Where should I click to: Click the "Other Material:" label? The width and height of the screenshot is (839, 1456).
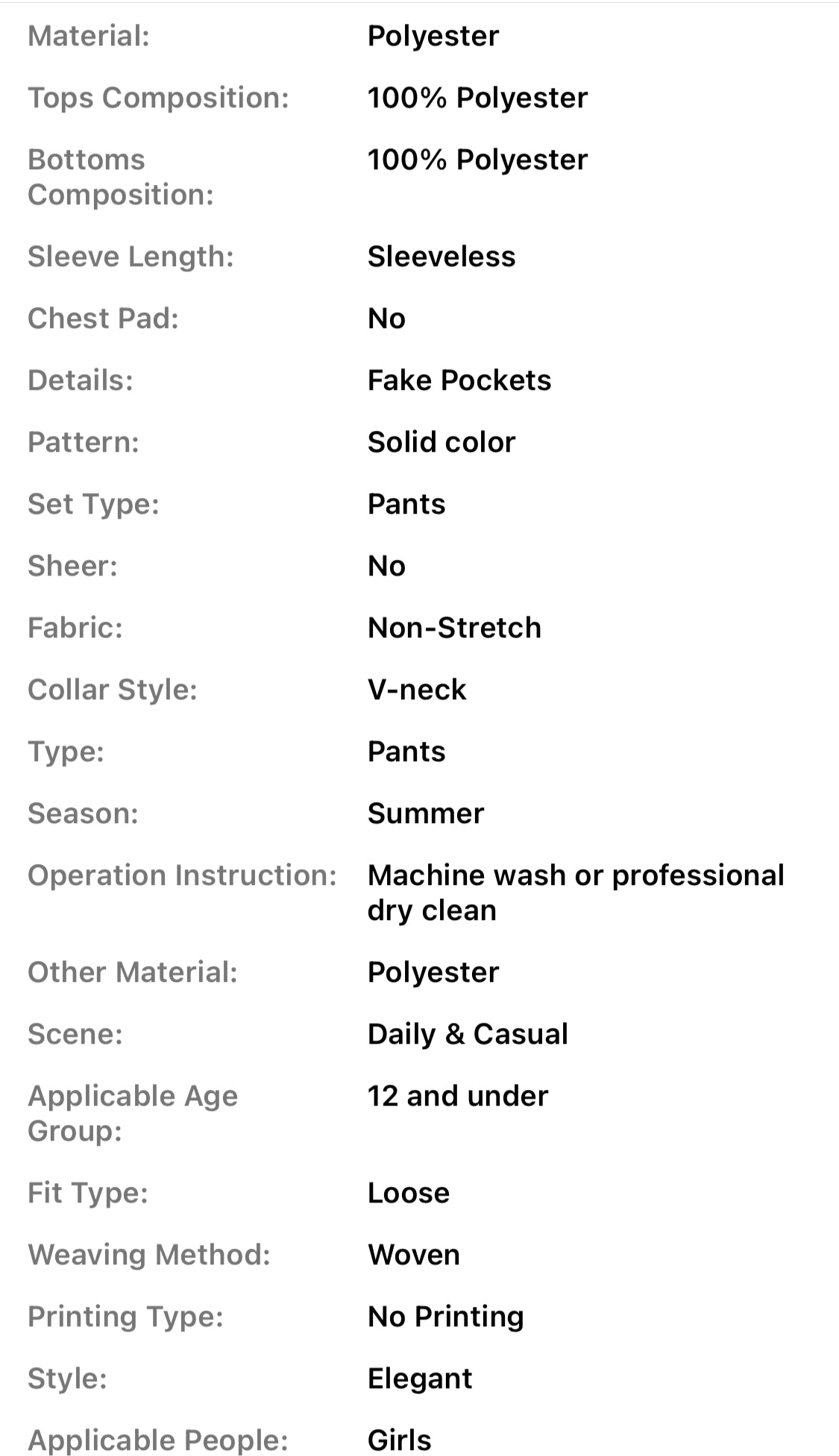(x=132, y=972)
